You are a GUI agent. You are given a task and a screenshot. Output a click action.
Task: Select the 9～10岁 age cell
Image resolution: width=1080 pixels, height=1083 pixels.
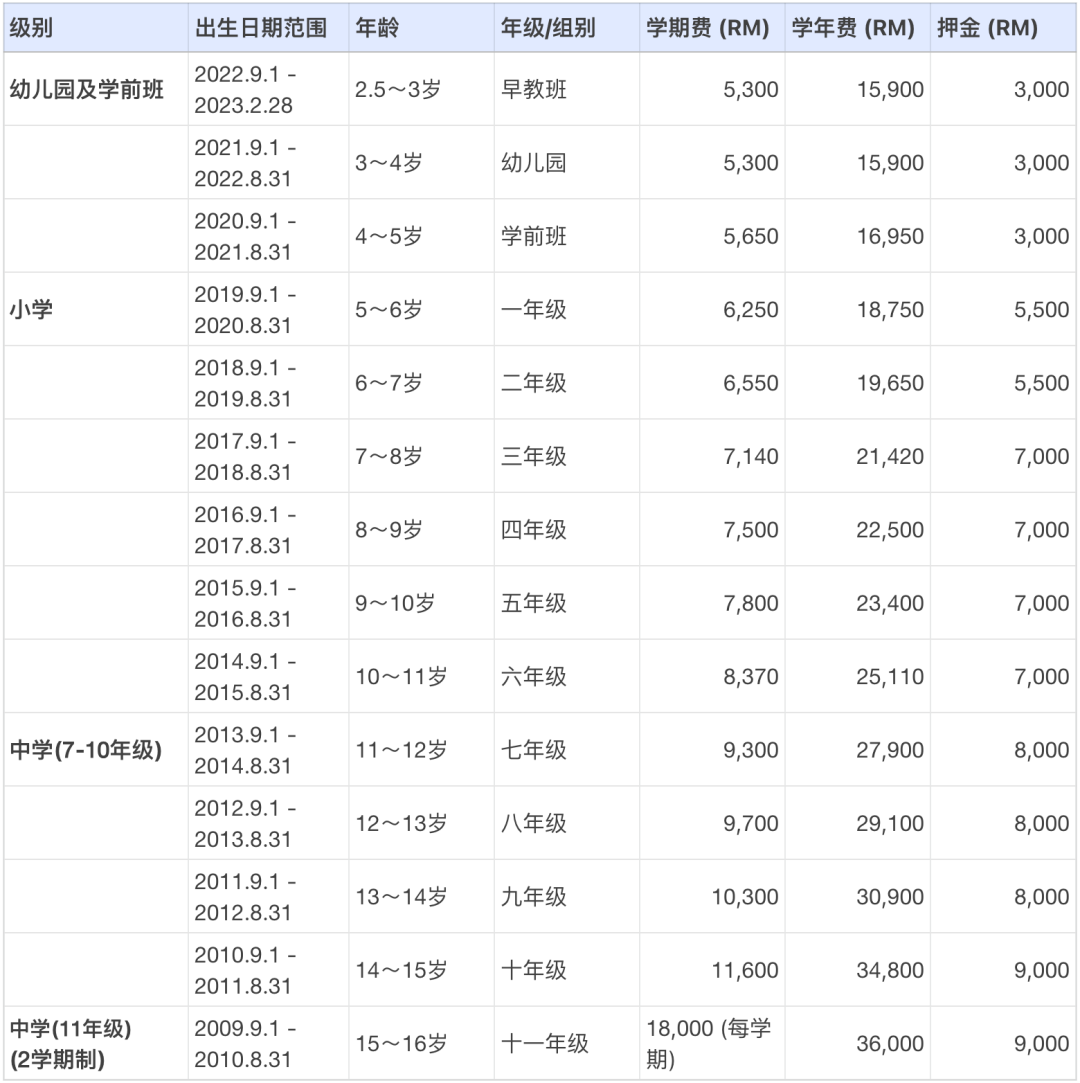click(x=421, y=604)
